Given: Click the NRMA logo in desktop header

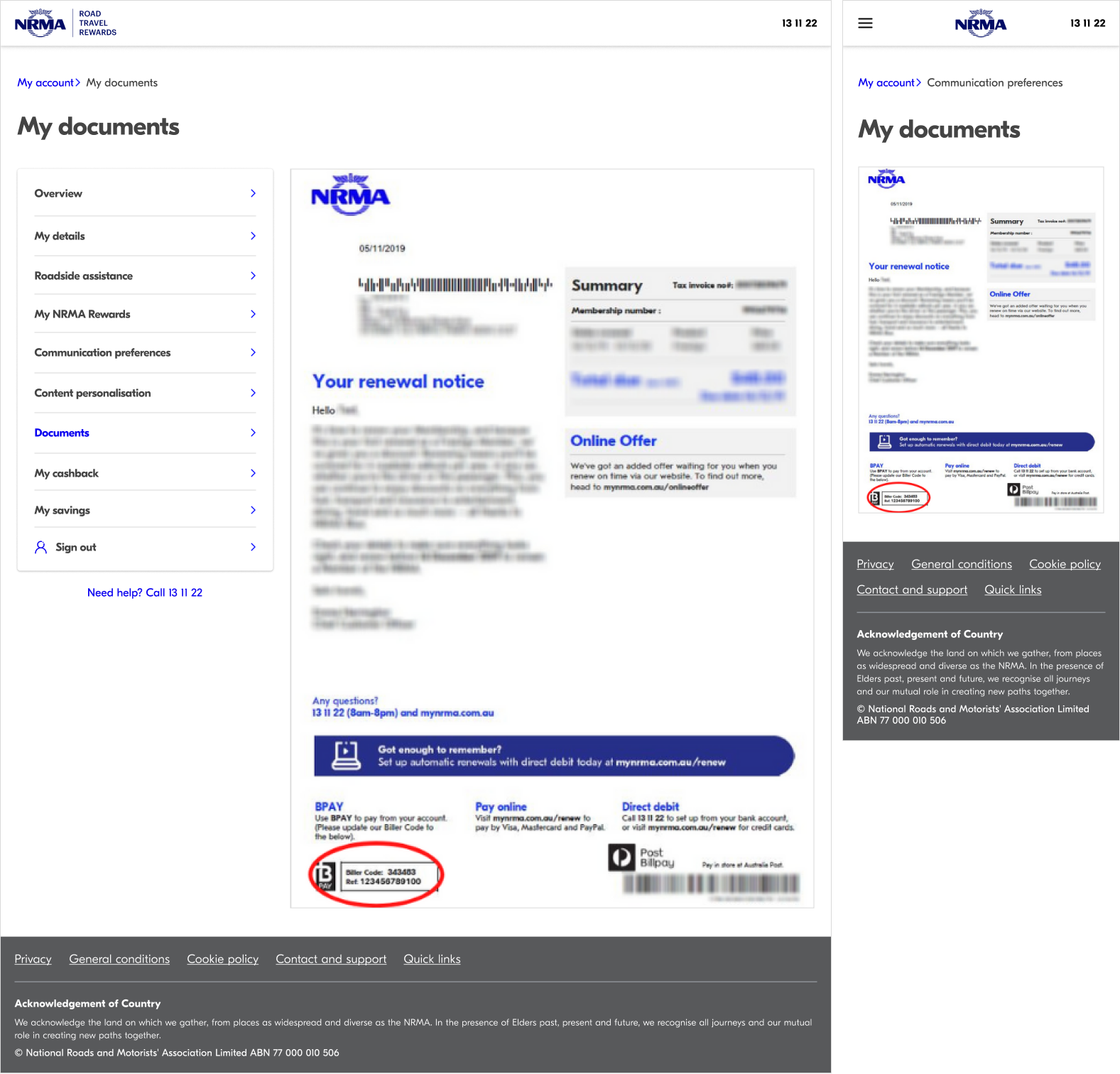Looking at the screenshot, I should tap(40, 23).
